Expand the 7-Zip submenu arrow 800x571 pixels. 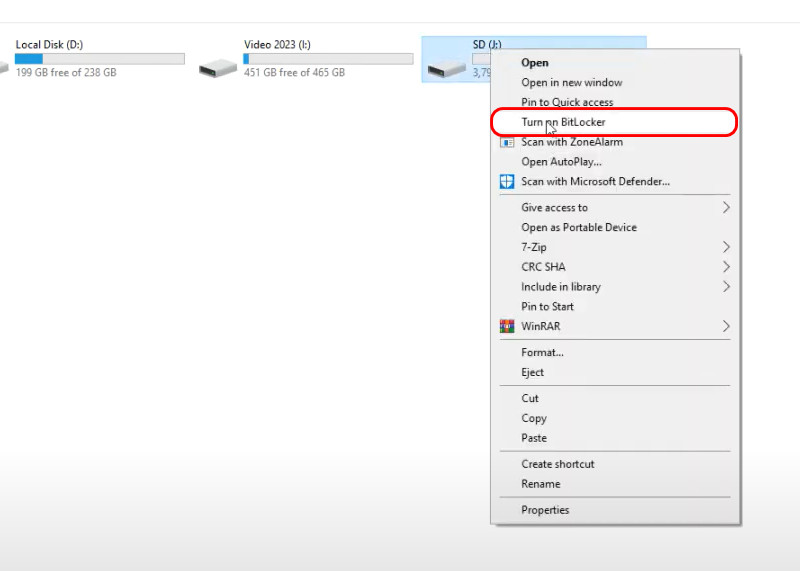tap(726, 247)
